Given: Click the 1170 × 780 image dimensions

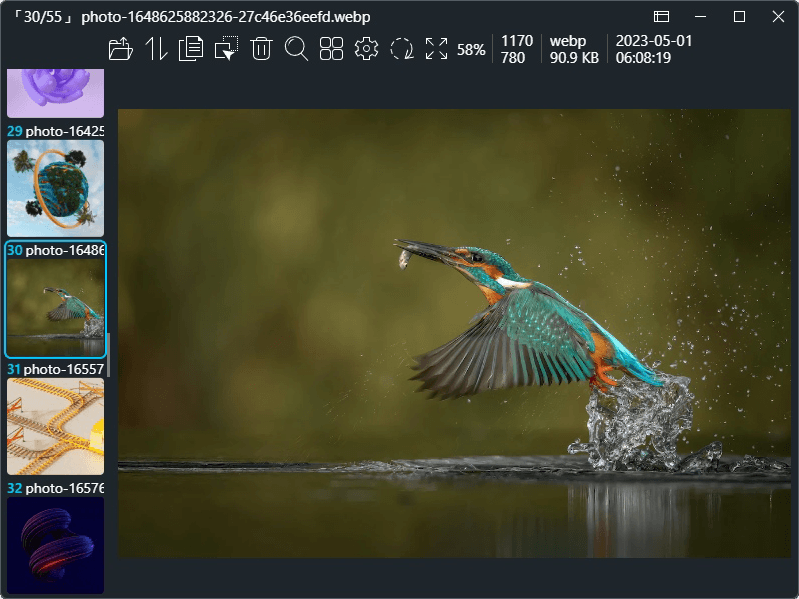Looking at the screenshot, I should click(517, 49).
